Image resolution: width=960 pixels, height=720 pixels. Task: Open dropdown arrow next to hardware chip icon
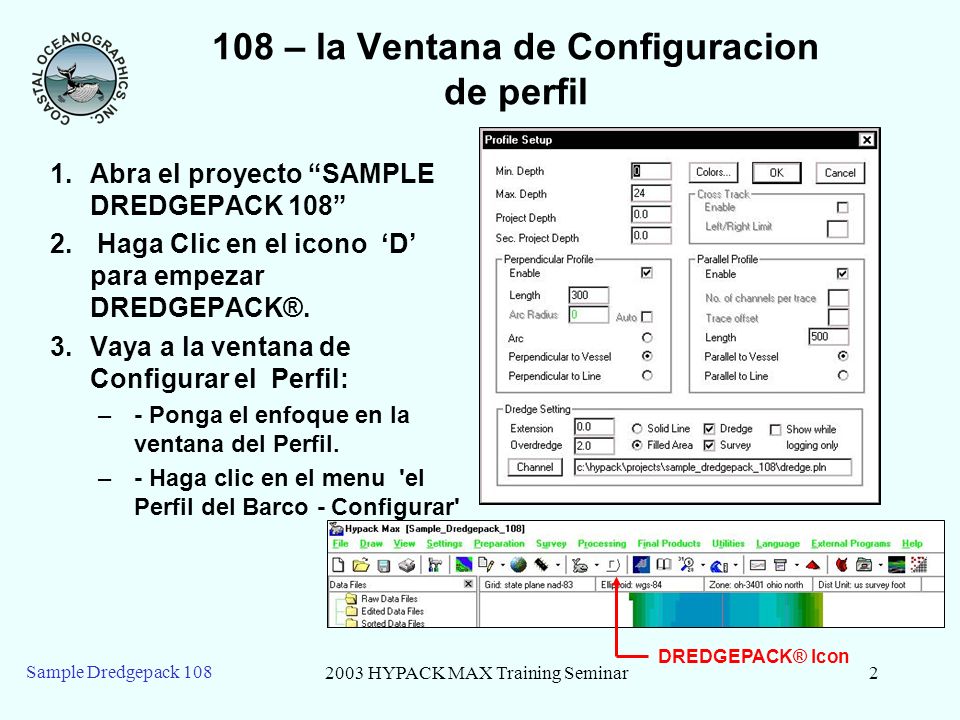click(x=558, y=565)
